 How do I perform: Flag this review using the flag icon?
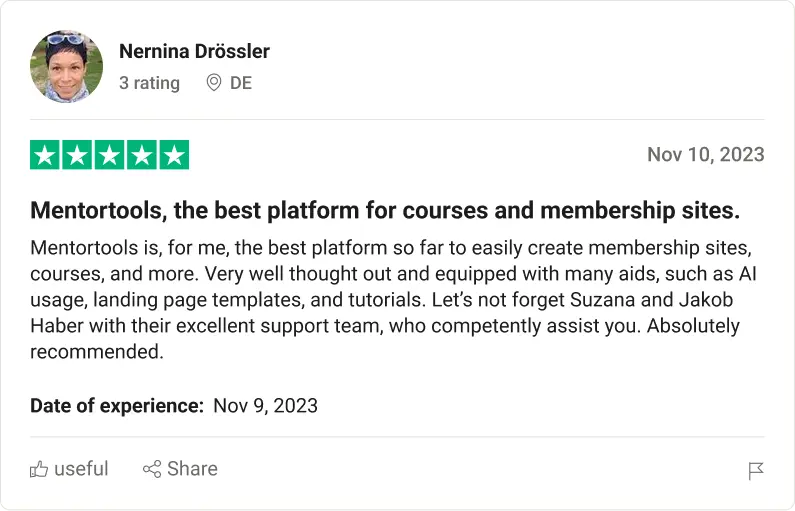coord(756,471)
